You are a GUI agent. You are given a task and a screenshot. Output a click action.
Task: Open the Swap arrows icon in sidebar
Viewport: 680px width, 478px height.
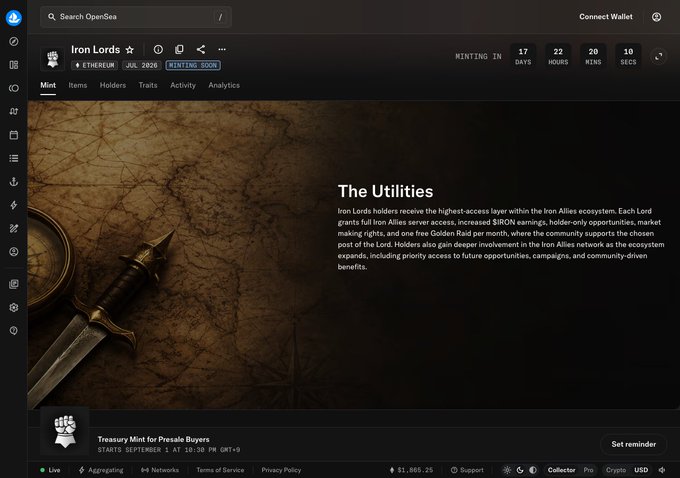tap(13, 111)
